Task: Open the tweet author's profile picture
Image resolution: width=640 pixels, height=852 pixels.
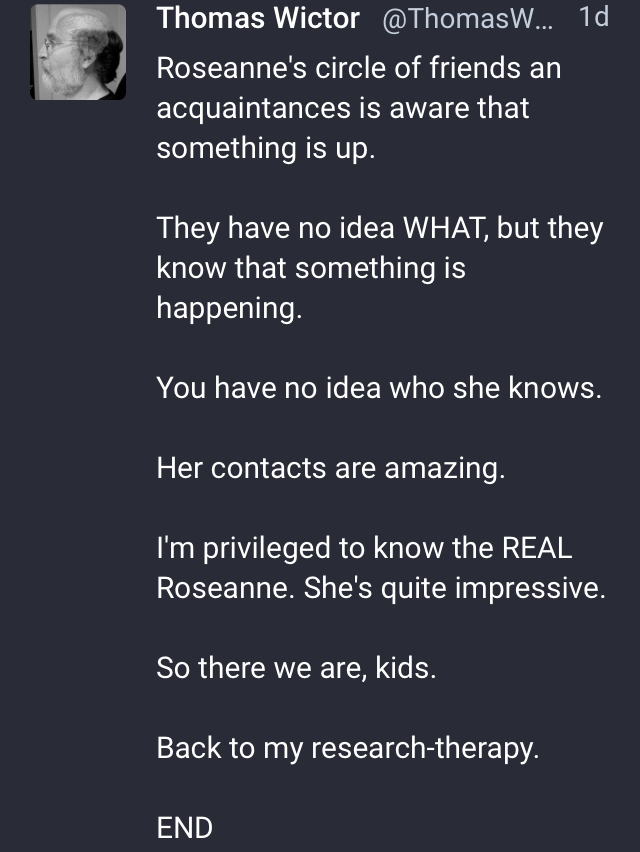Action: 78,52
